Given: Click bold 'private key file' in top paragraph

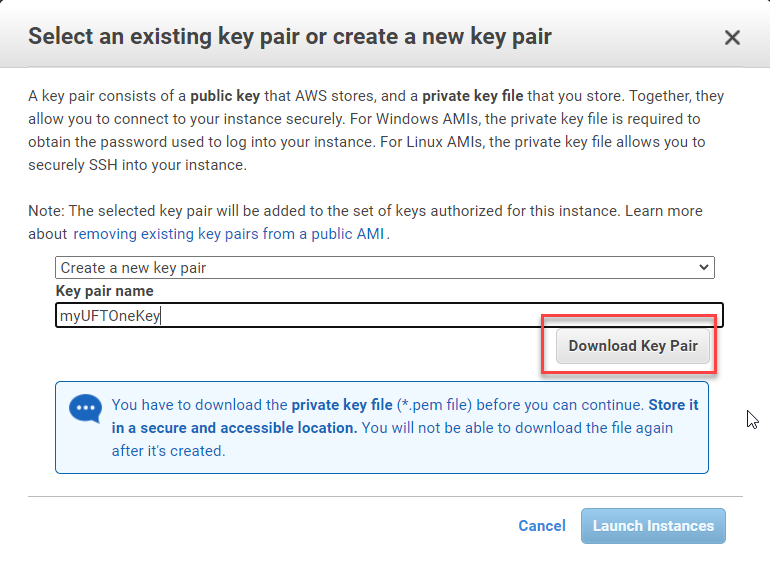Looking at the screenshot, I should pyautogui.click(x=472, y=96).
